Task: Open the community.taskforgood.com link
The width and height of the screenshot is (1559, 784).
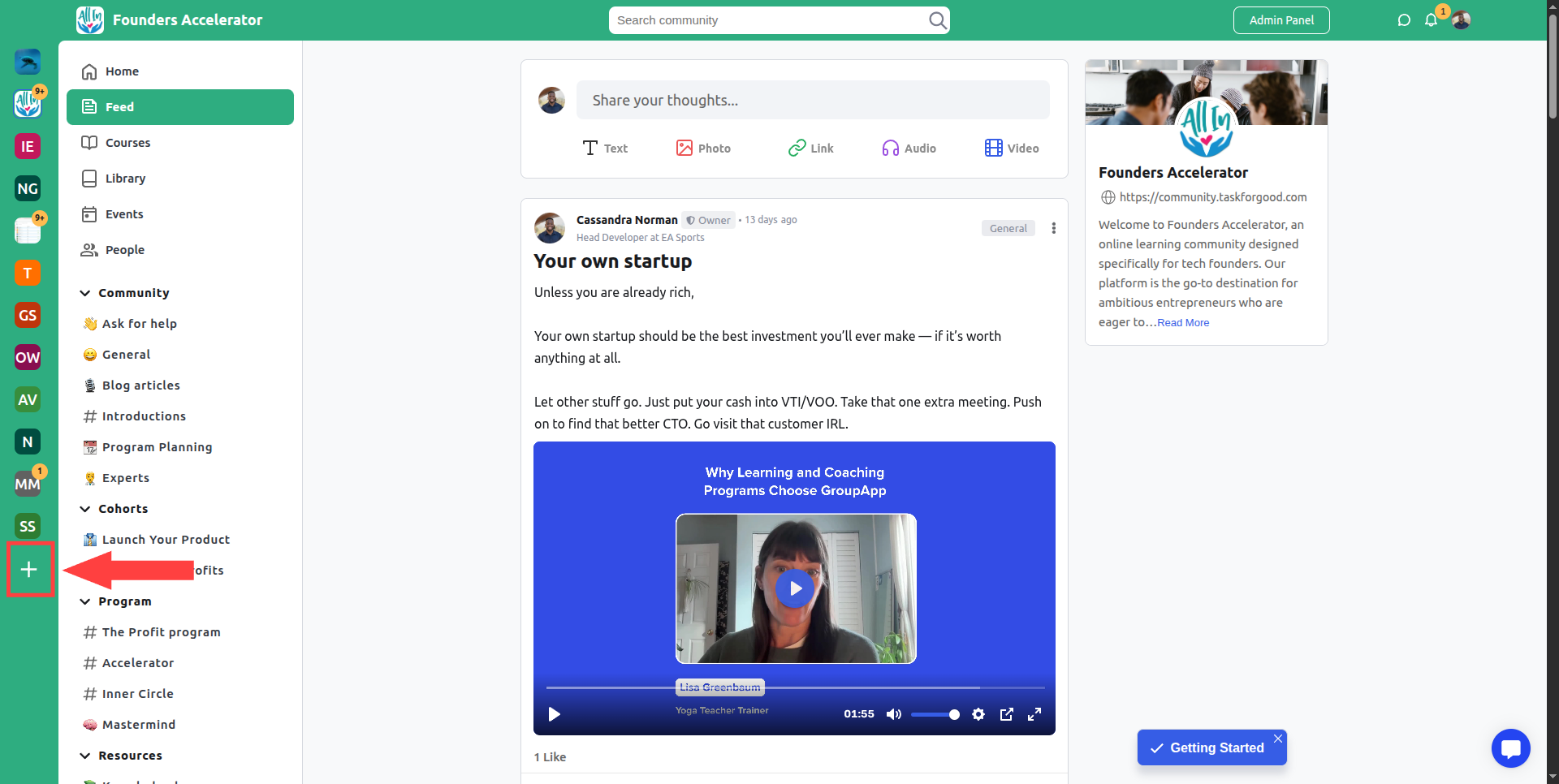Action: click(x=1212, y=197)
